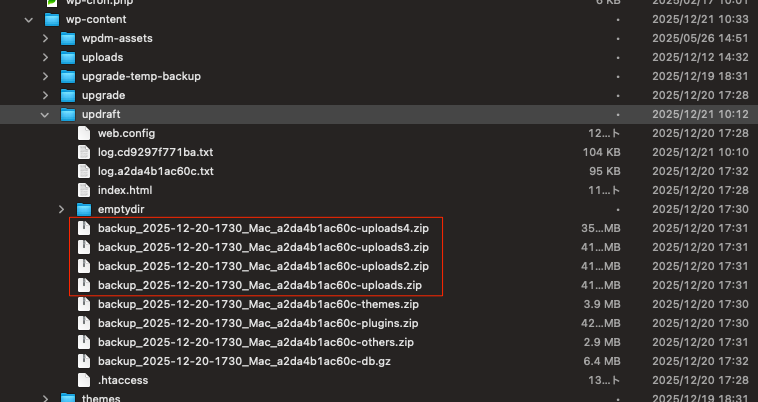758x402 pixels.
Task: Click the .htaccess file icon
Action: [85, 380]
